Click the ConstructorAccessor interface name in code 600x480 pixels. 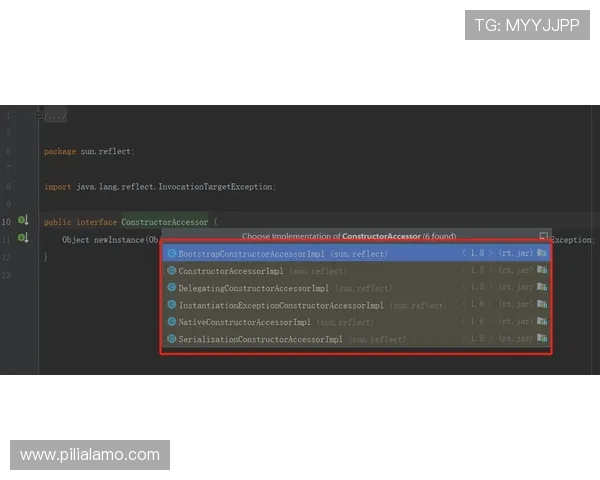165,222
